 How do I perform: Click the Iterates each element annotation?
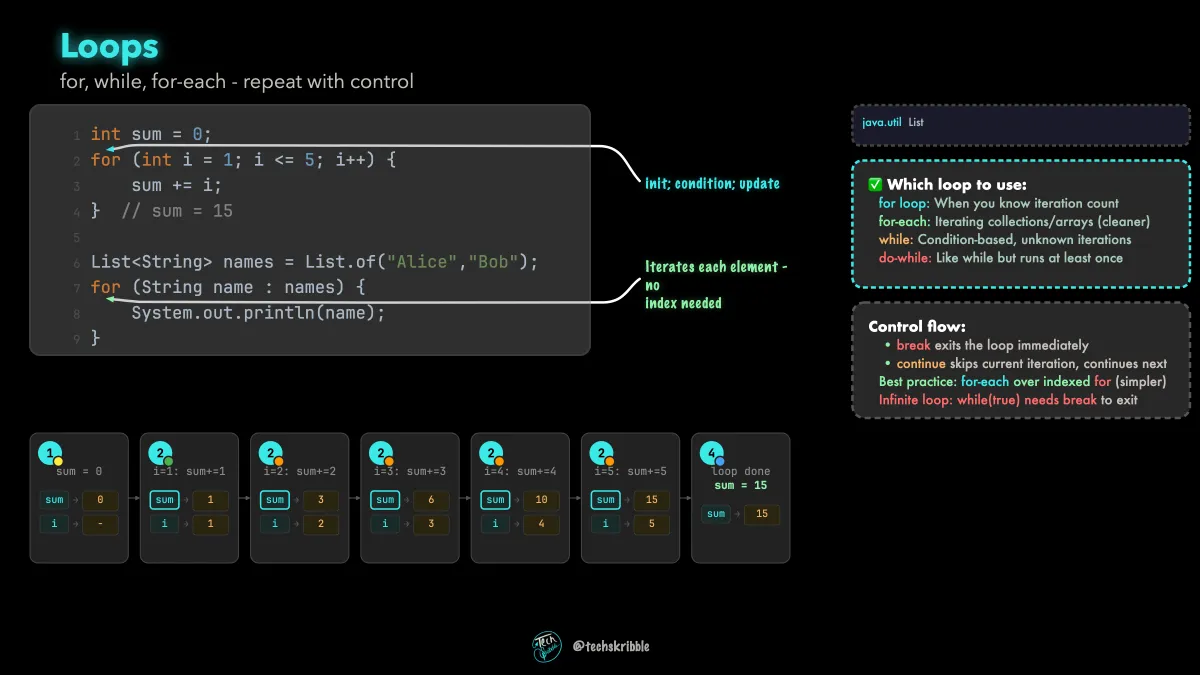click(716, 285)
